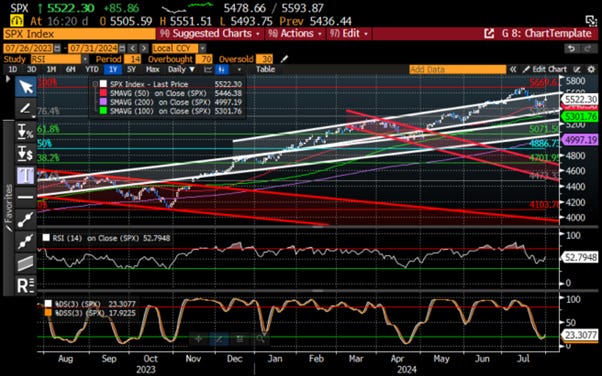602x376 pixels.
Task: Click the screen capture icon top right
Action: click(x=590, y=21)
